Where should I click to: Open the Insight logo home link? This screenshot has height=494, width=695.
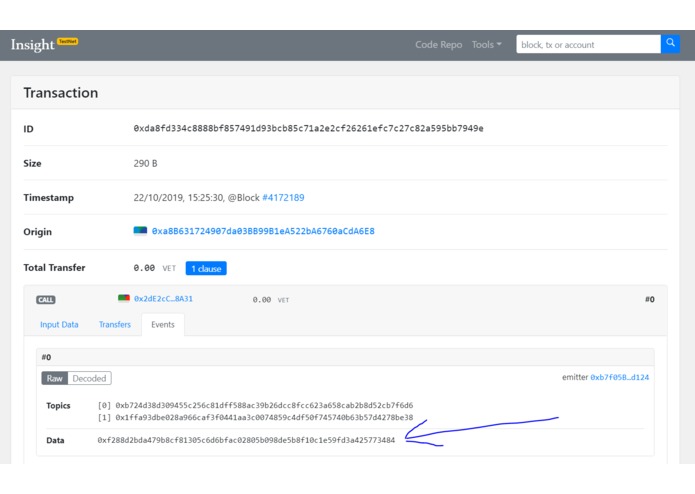click(32, 45)
